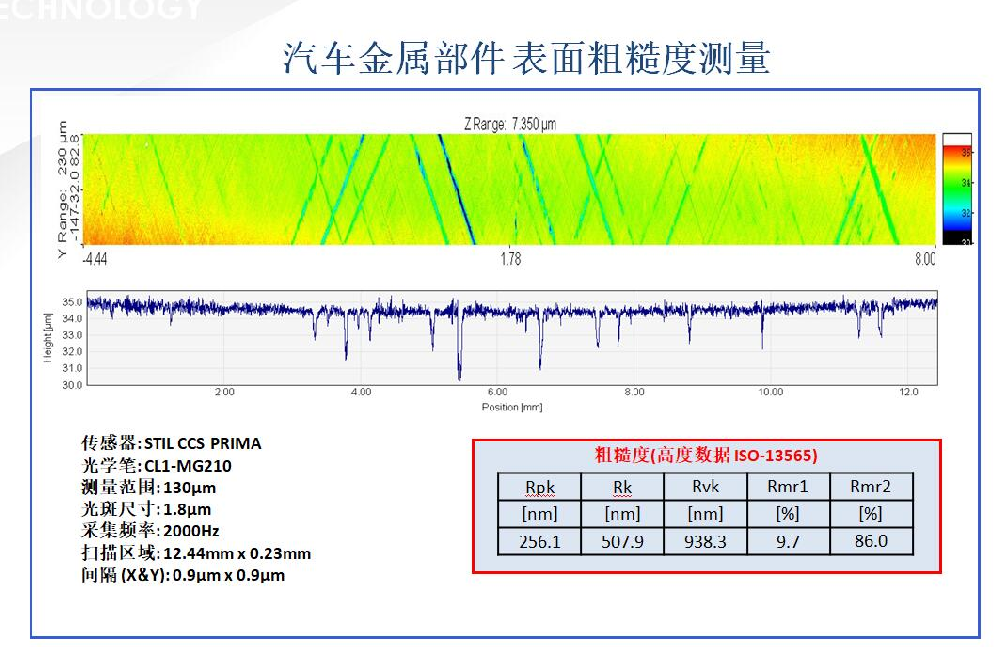999x647 pixels.
Task: Click the 256.1 value cell
Action: 540,541
